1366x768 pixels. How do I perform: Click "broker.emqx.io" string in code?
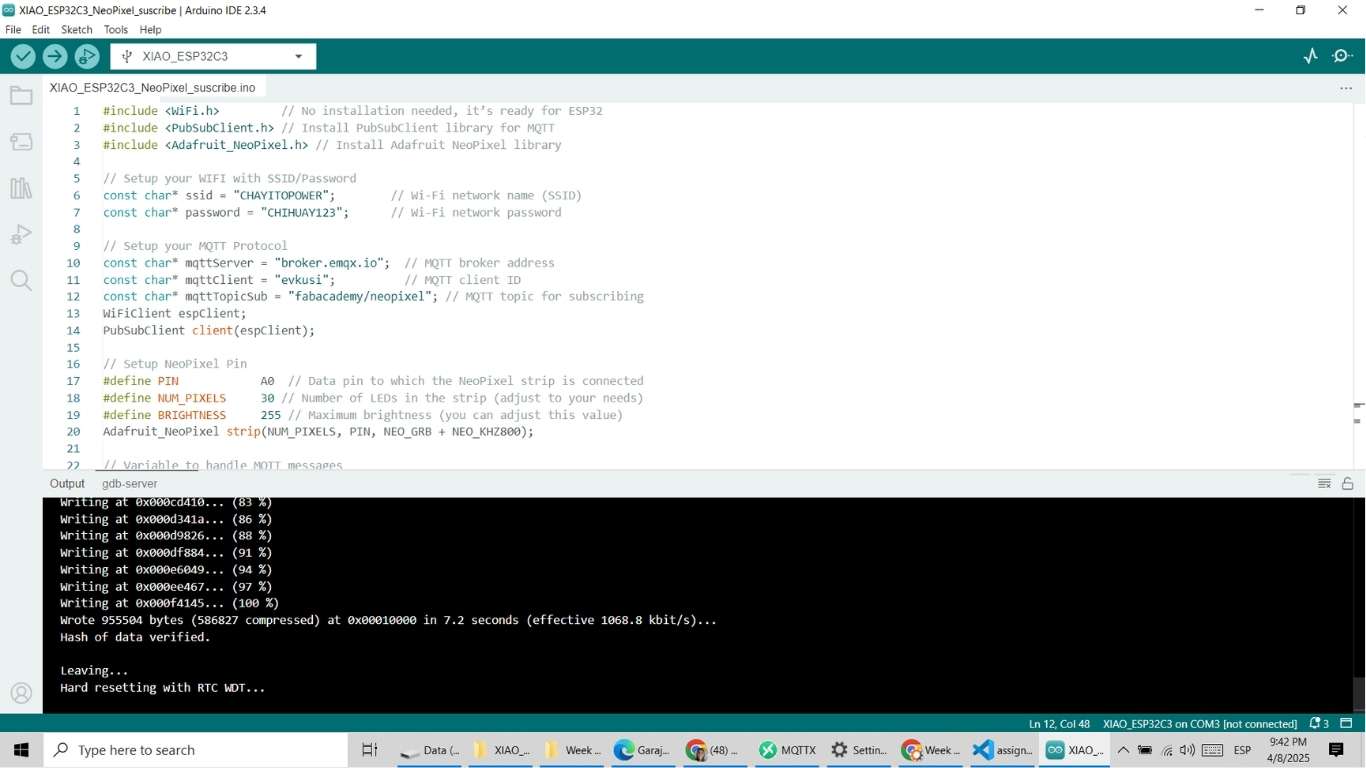[x=329, y=263]
